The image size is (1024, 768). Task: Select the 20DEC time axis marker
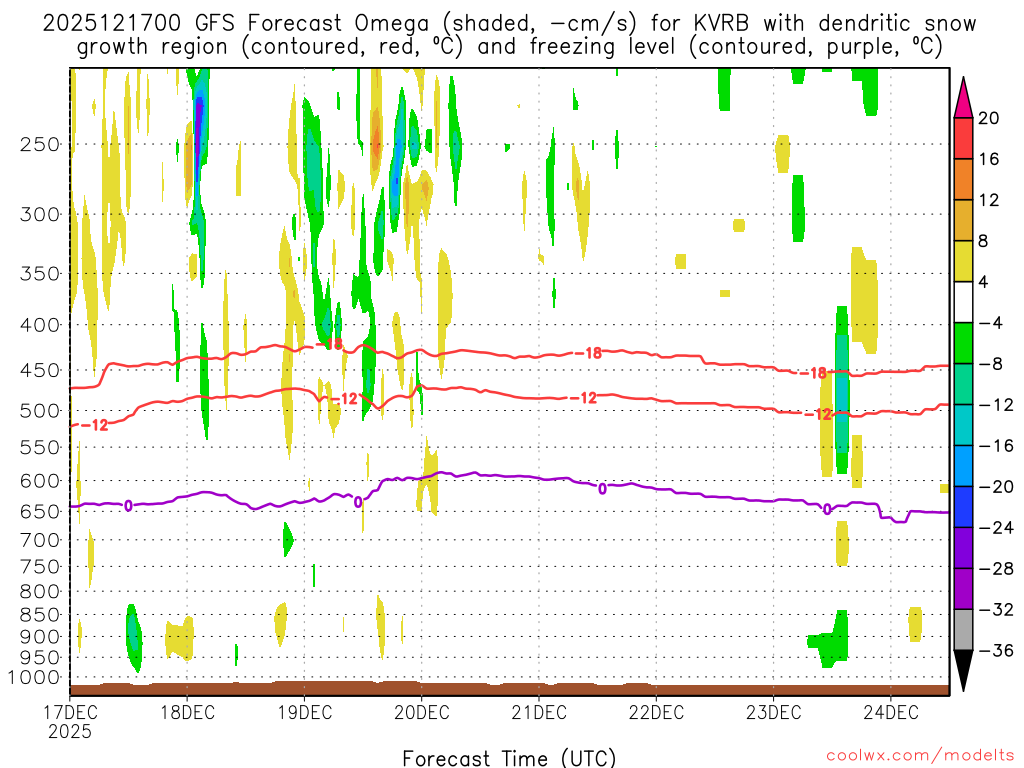pos(421,712)
